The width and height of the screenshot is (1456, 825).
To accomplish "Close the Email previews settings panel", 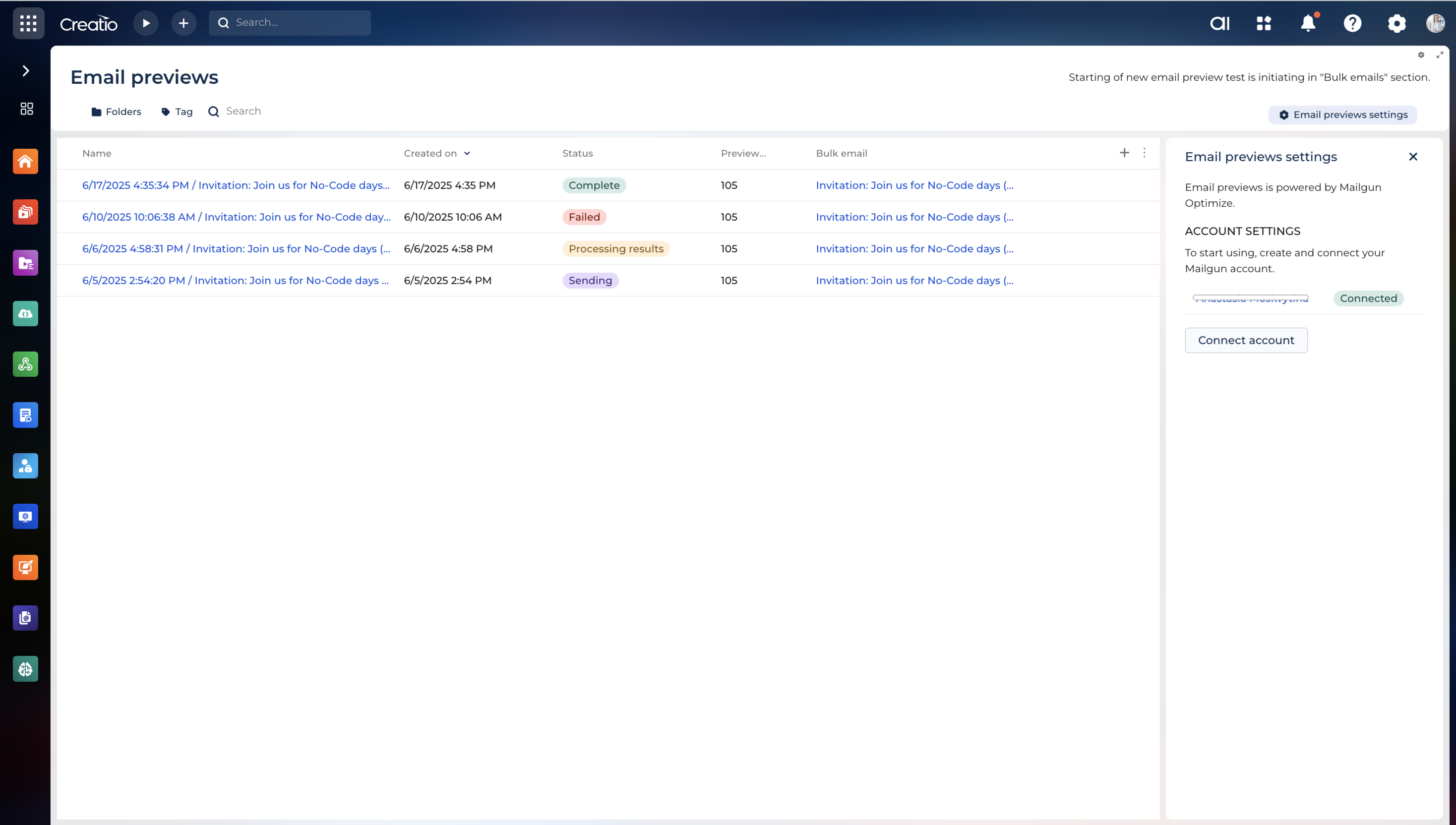I will 1413,157.
